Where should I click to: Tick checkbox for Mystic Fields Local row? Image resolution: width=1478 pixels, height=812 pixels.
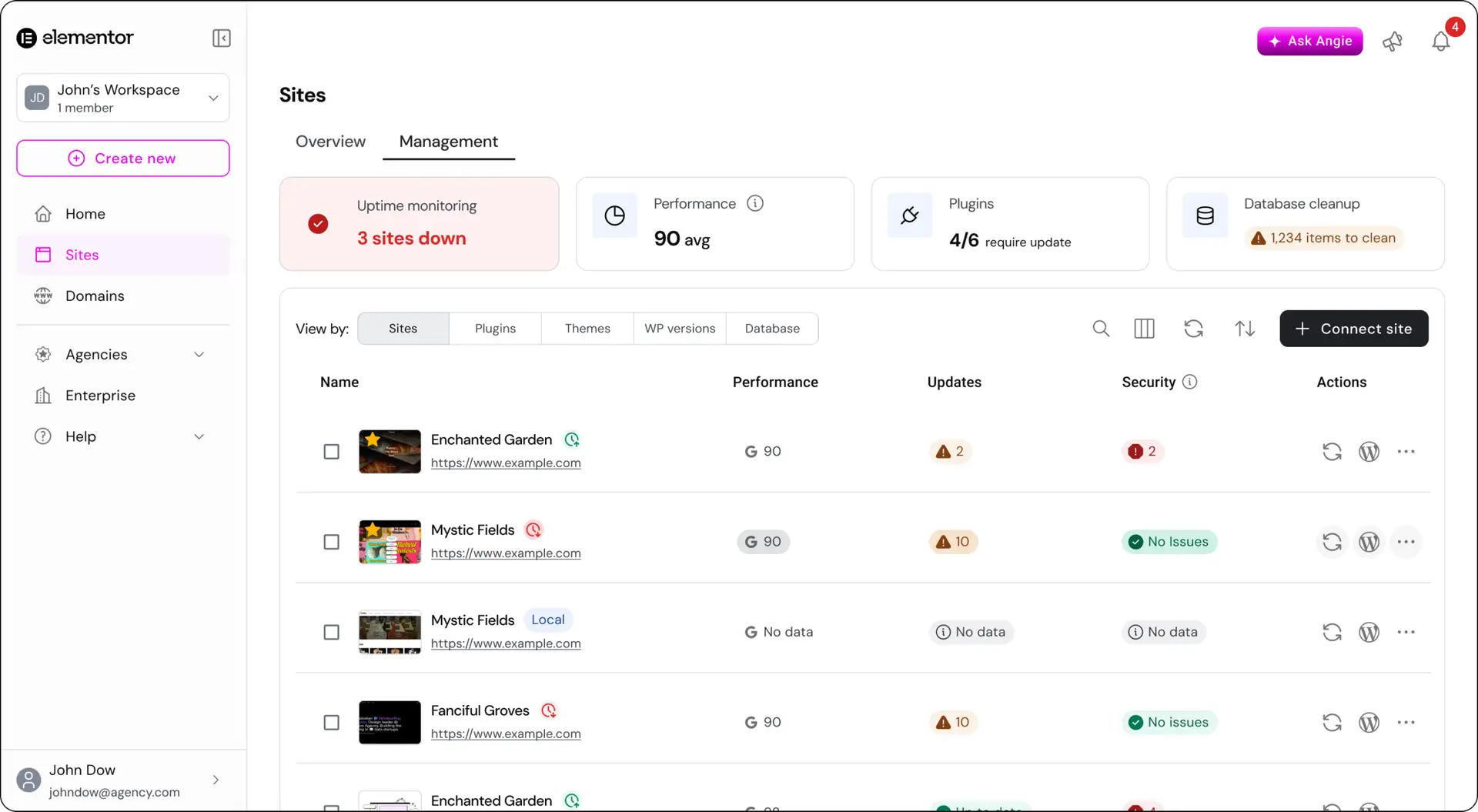point(331,632)
